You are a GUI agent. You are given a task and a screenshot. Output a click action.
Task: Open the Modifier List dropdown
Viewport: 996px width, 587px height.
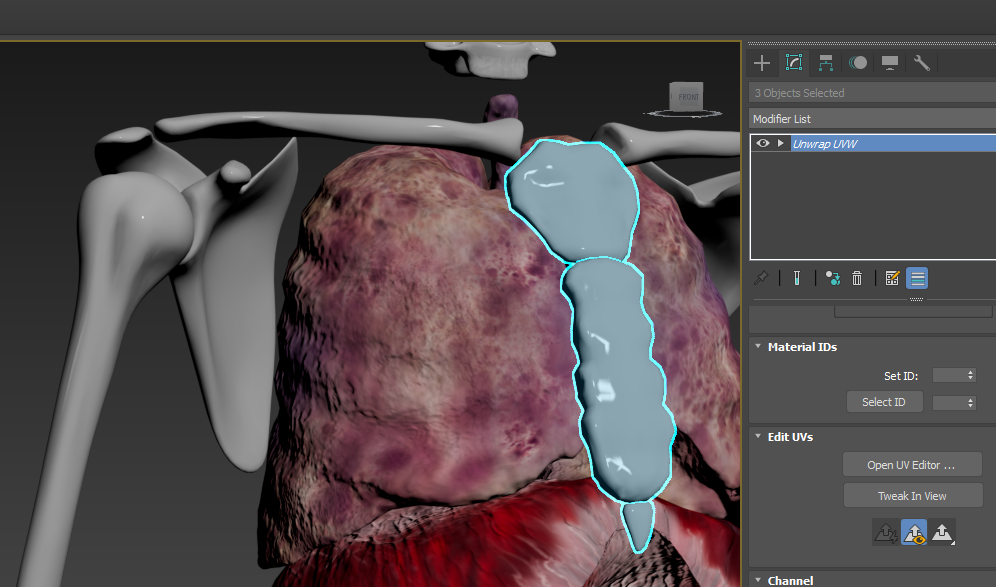tap(872, 119)
